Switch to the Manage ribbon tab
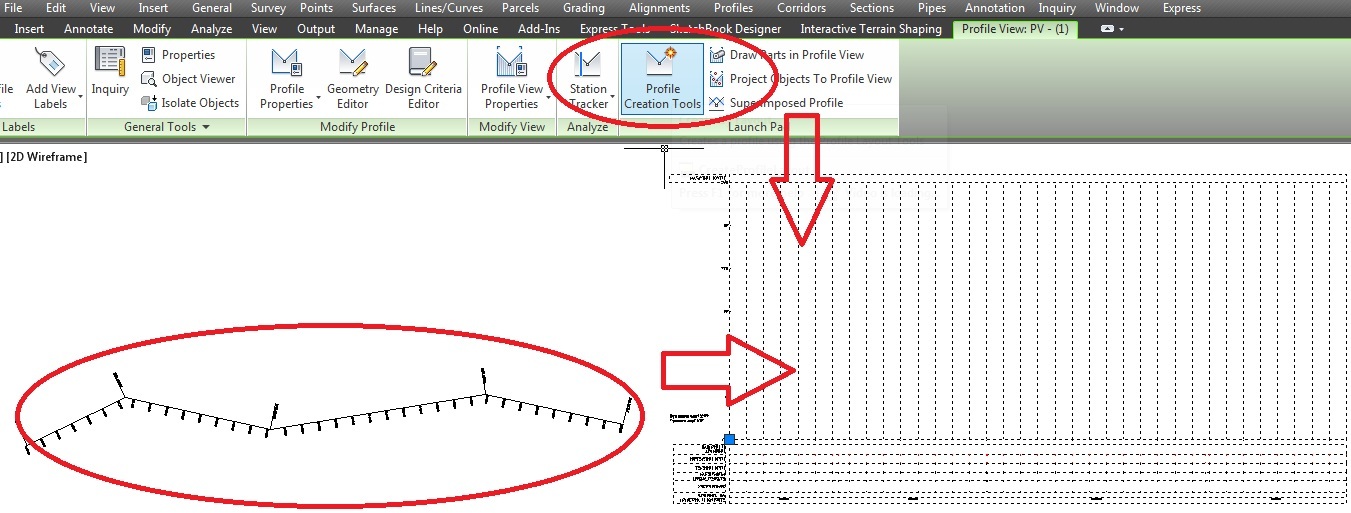 click(376, 29)
